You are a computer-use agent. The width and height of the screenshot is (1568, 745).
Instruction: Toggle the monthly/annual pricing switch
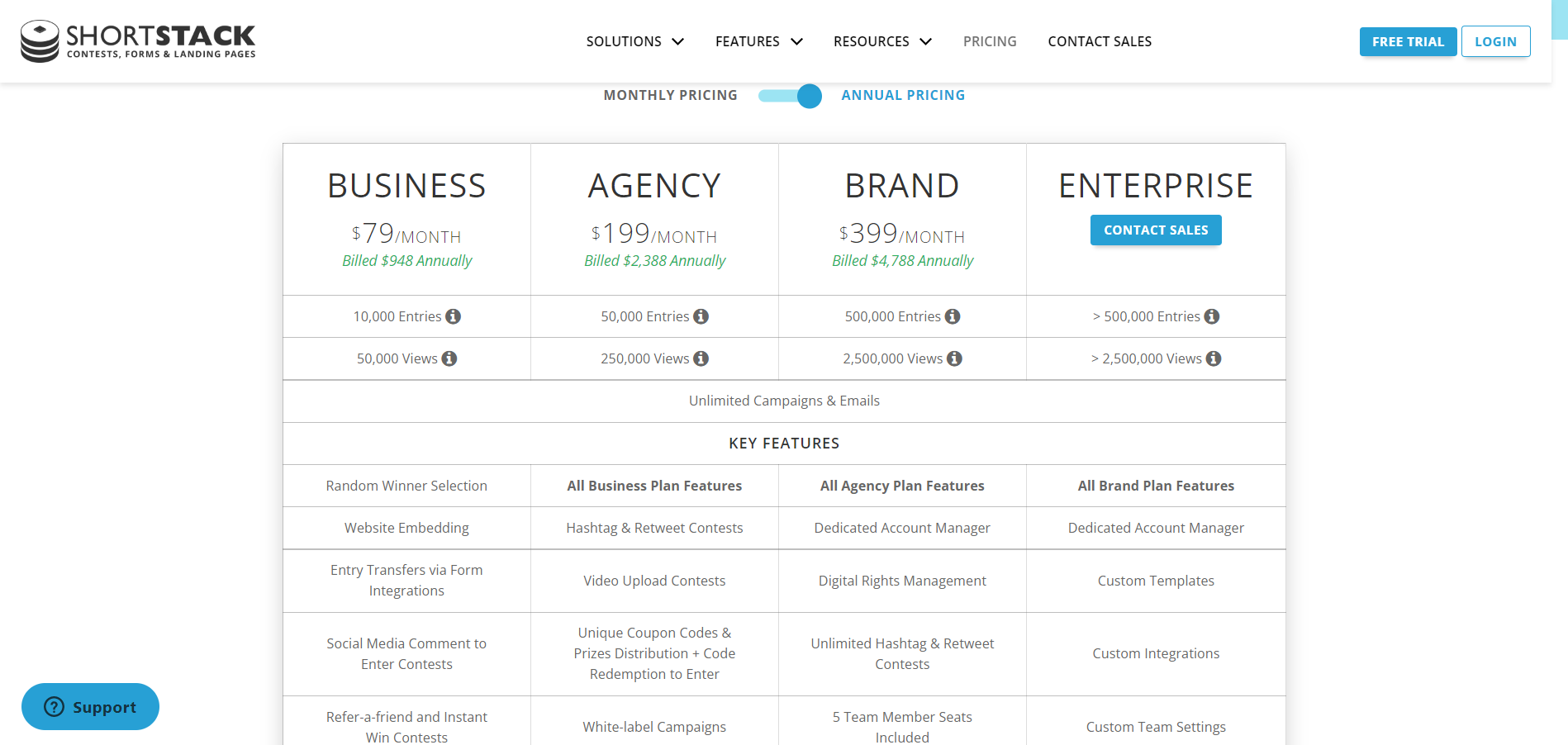point(791,96)
